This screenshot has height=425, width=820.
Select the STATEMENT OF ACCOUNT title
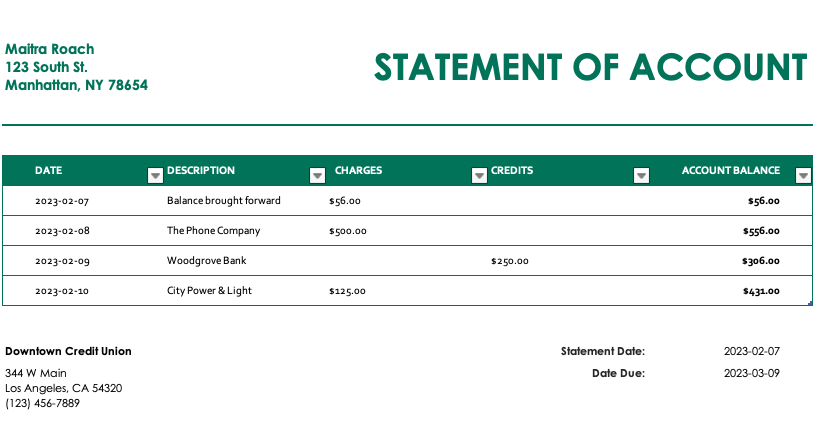590,67
